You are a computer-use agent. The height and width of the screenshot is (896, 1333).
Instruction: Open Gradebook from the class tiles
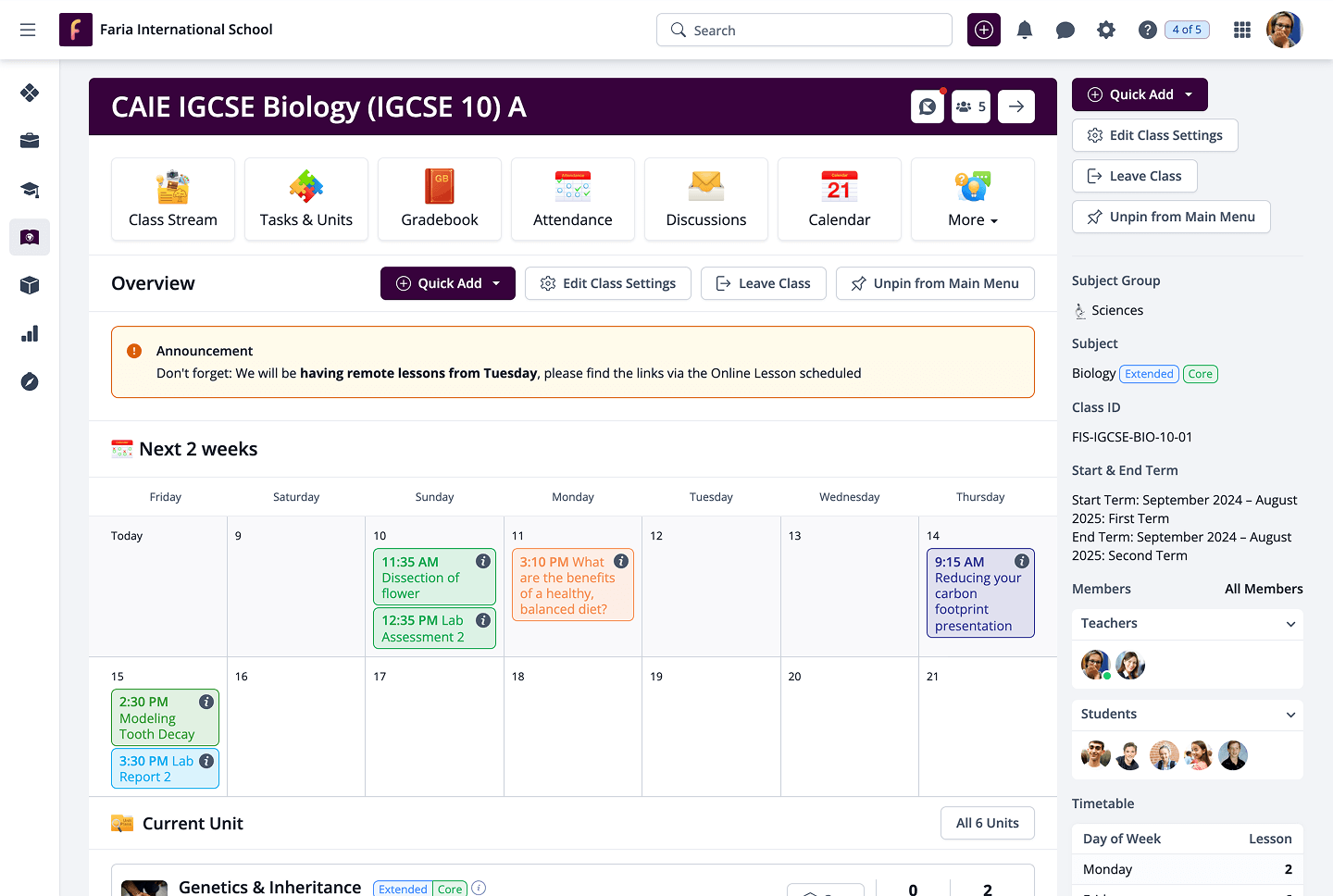(440, 199)
